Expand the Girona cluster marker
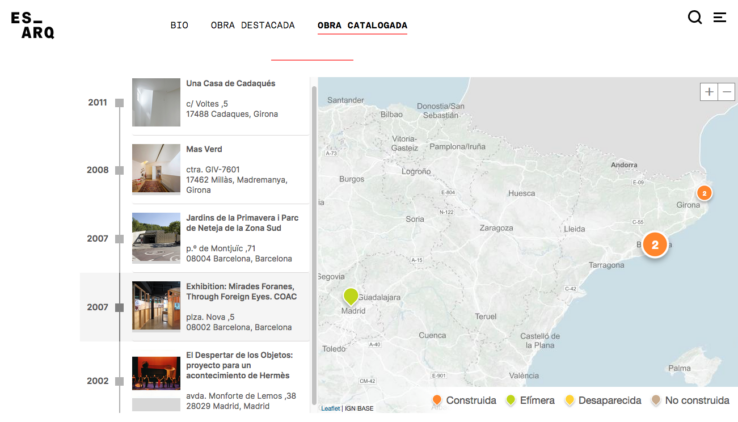The height and width of the screenshot is (422, 738). point(704,192)
